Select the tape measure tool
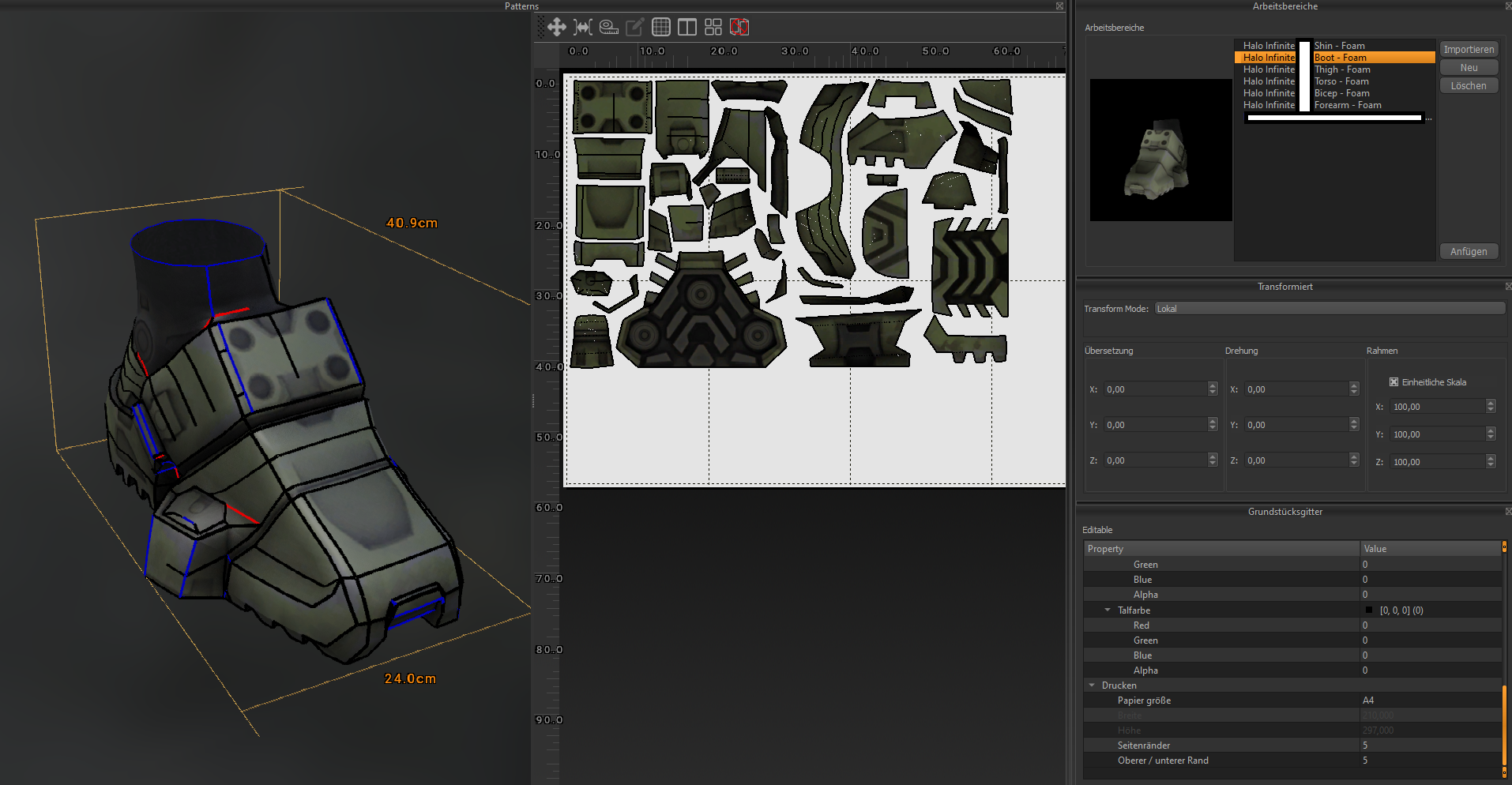The image size is (1512, 785). pos(609,28)
